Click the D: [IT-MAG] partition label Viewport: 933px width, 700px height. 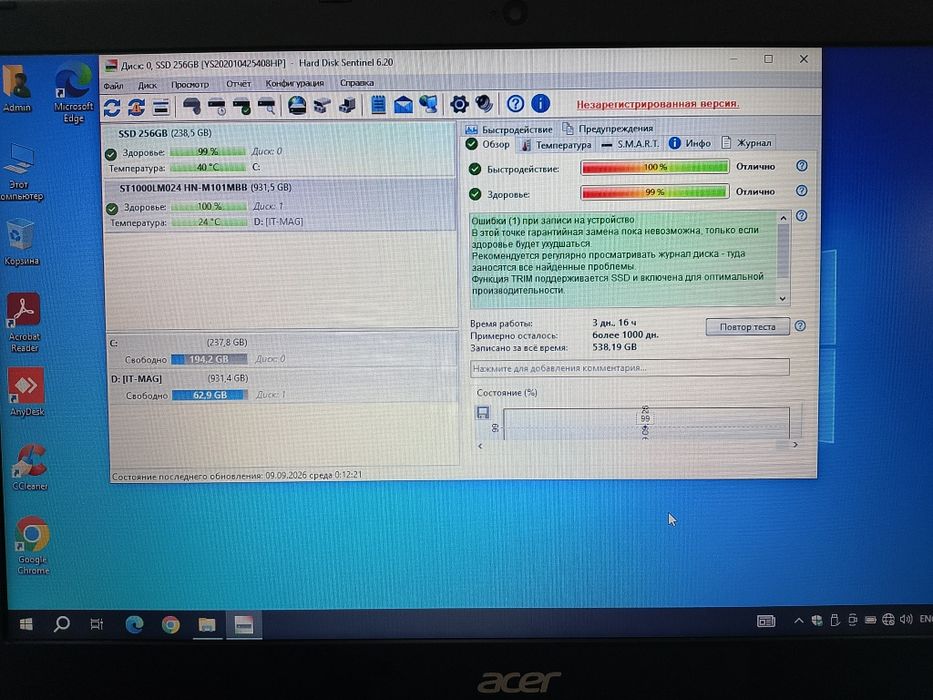(x=136, y=379)
